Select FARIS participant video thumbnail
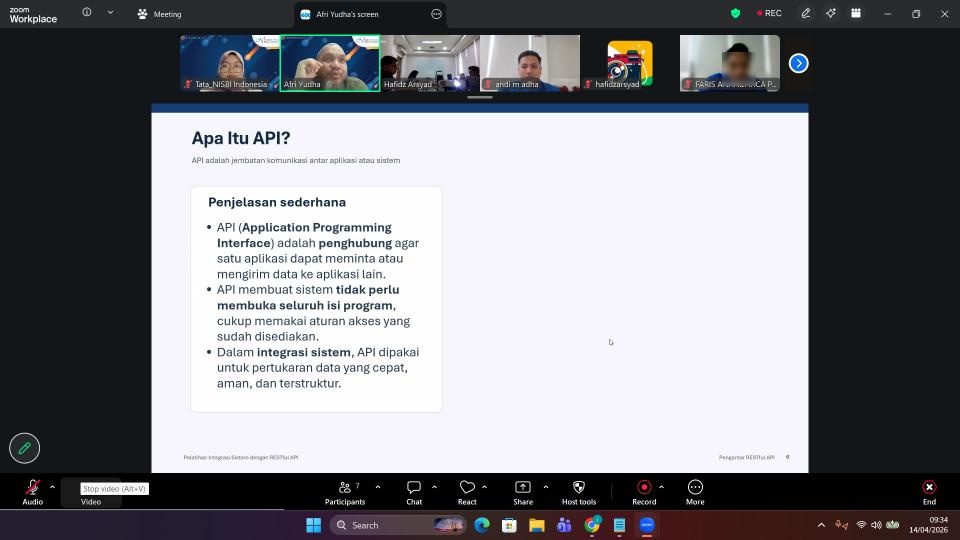Screen dimensions: 960x540 (730, 63)
